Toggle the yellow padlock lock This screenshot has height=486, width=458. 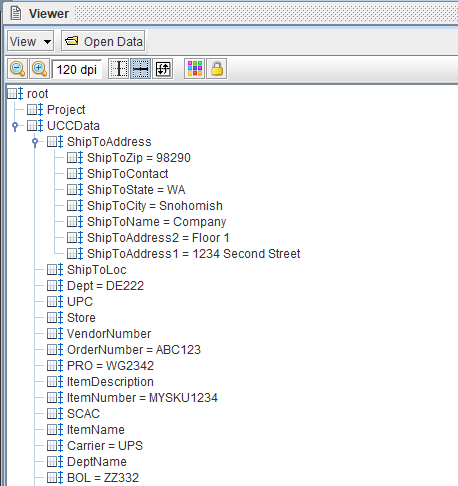point(217,69)
